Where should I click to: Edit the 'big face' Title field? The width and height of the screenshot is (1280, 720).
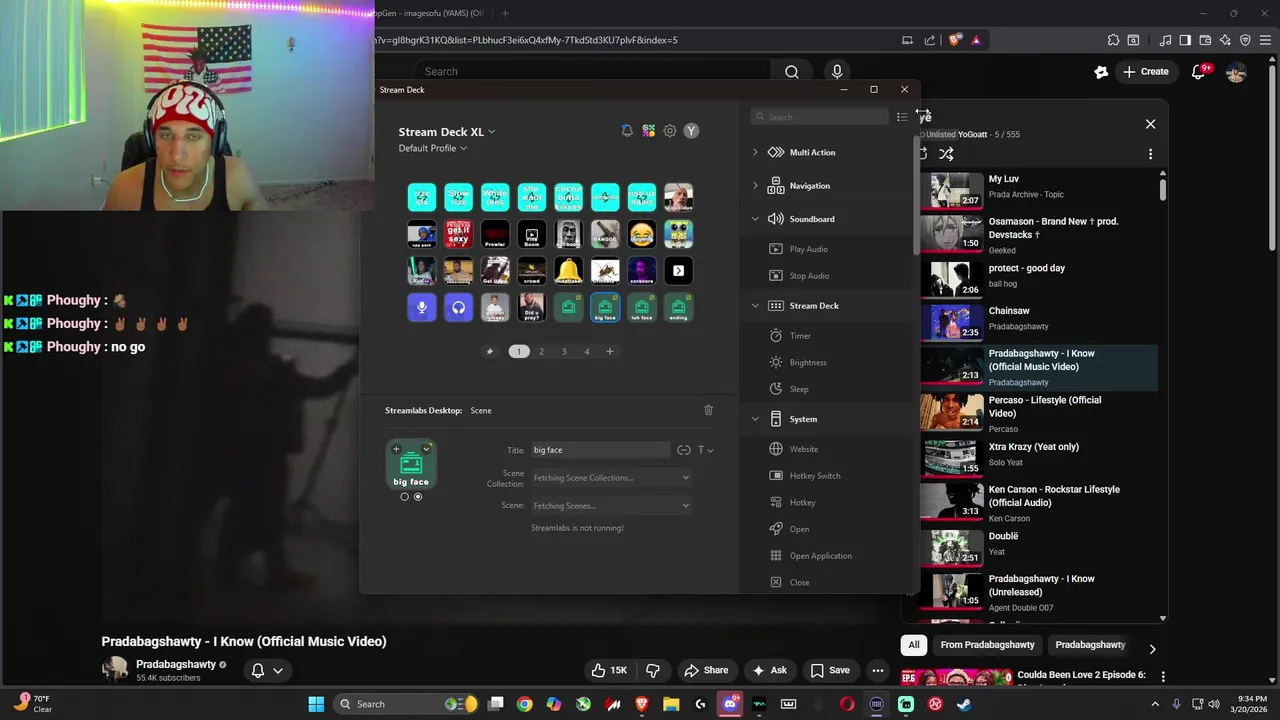[x=600, y=450]
